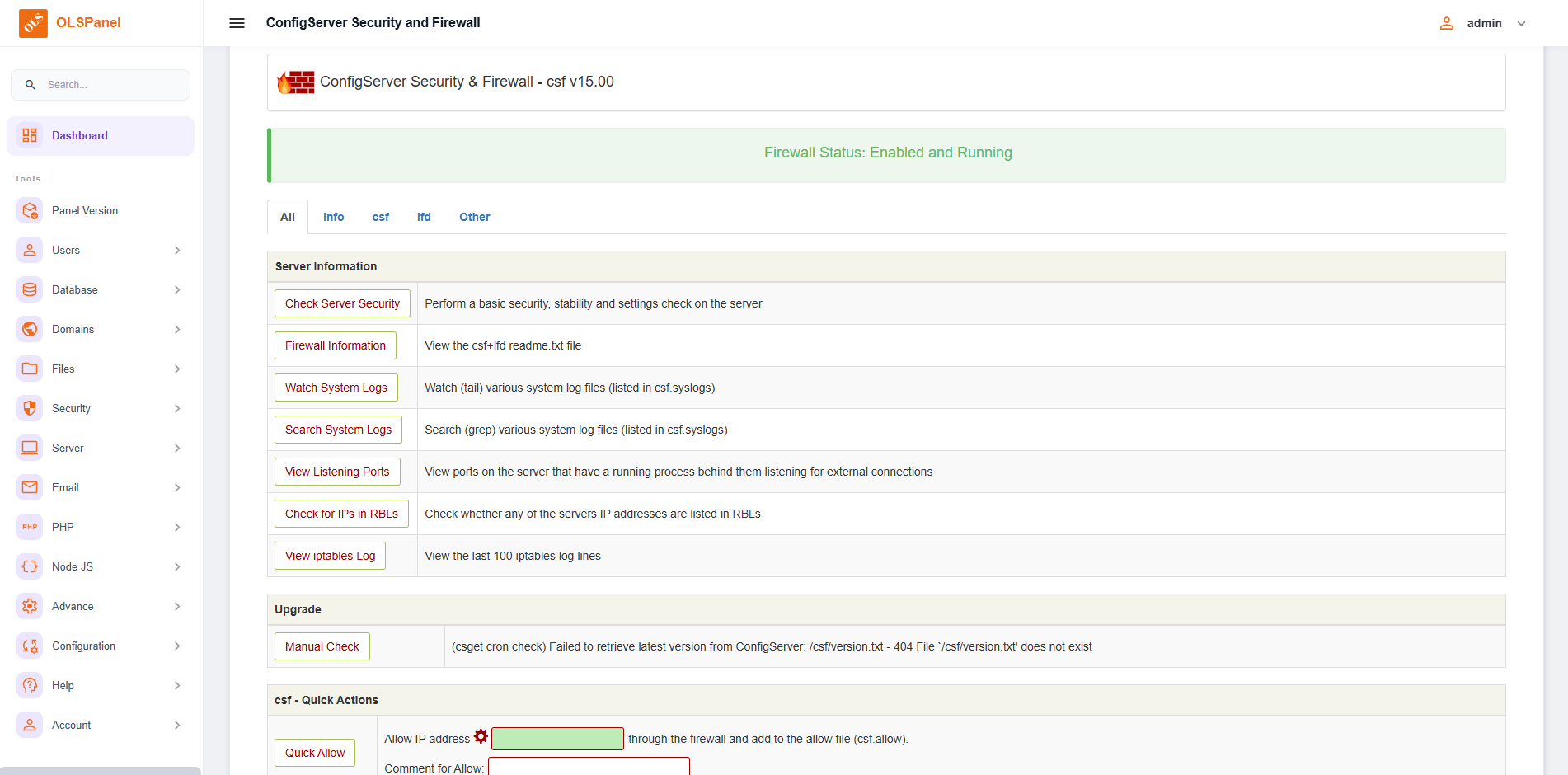Click the Users person icon
This screenshot has height=775, width=1568.
coord(30,250)
